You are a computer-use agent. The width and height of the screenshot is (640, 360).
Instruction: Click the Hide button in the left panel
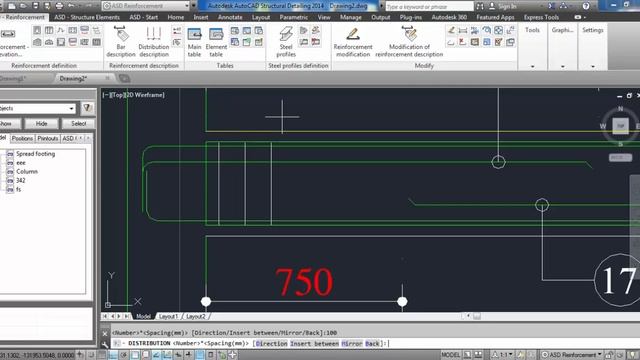41,123
